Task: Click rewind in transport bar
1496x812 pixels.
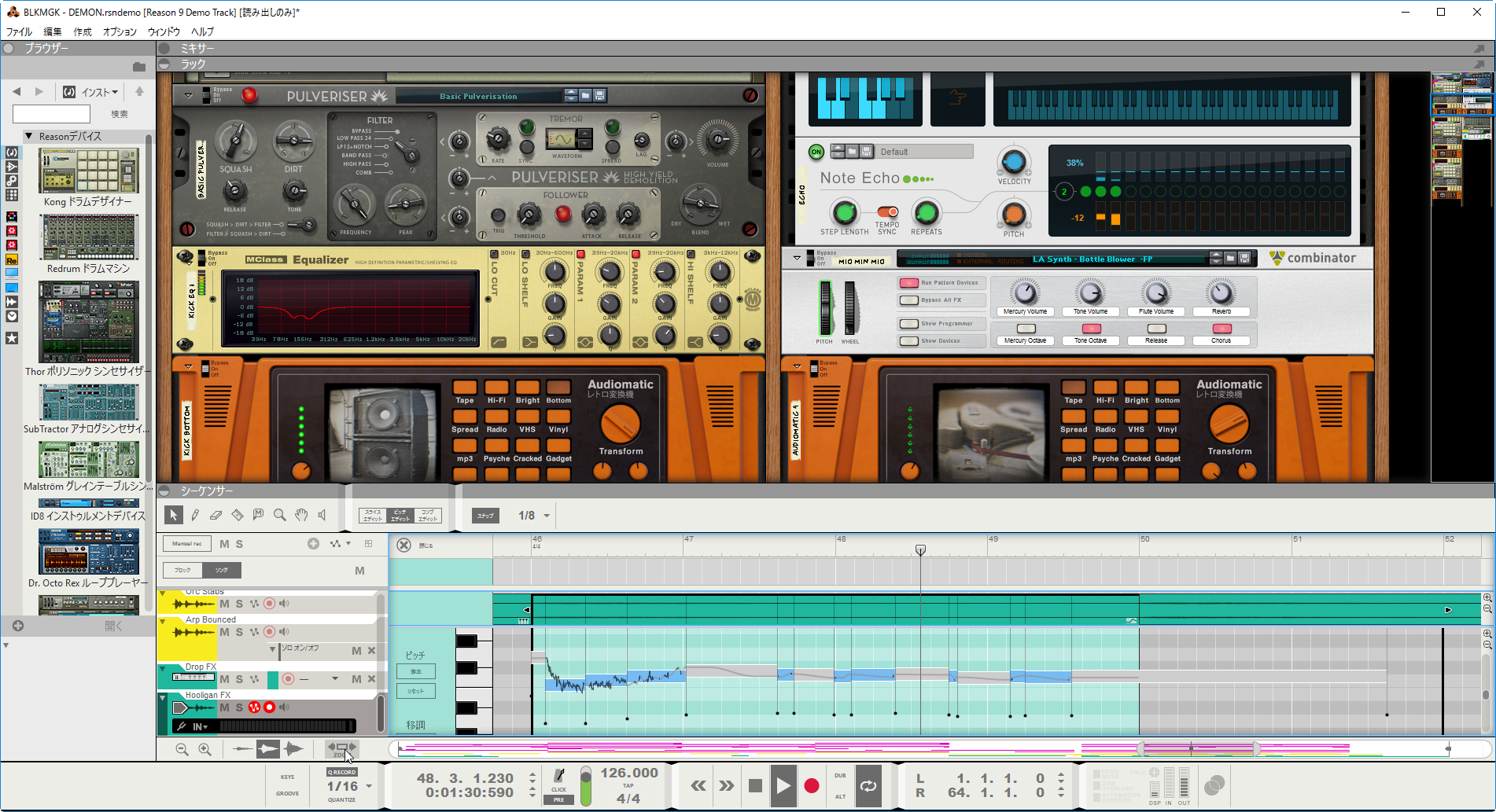Action: pos(698,785)
